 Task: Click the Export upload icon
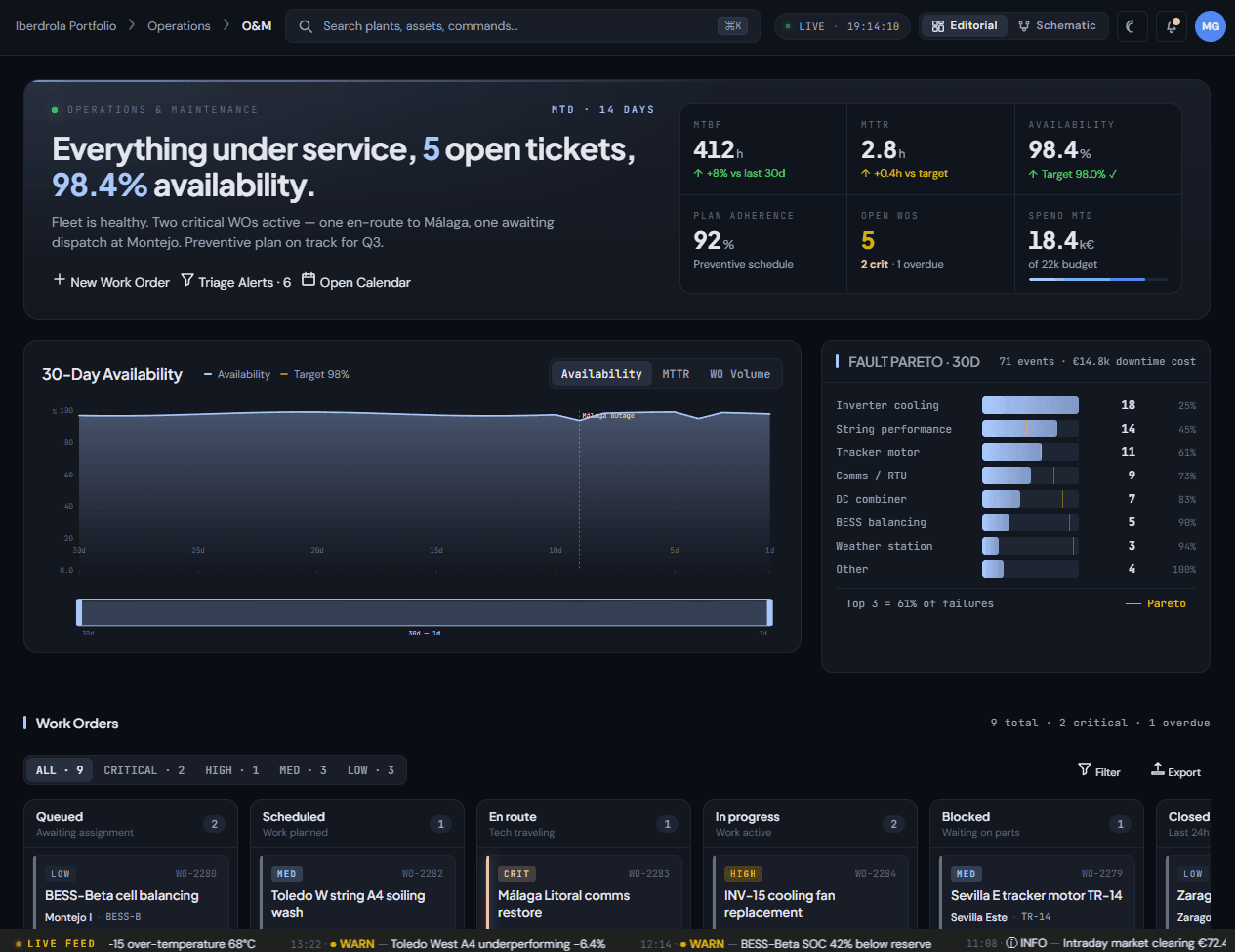click(1158, 769)
